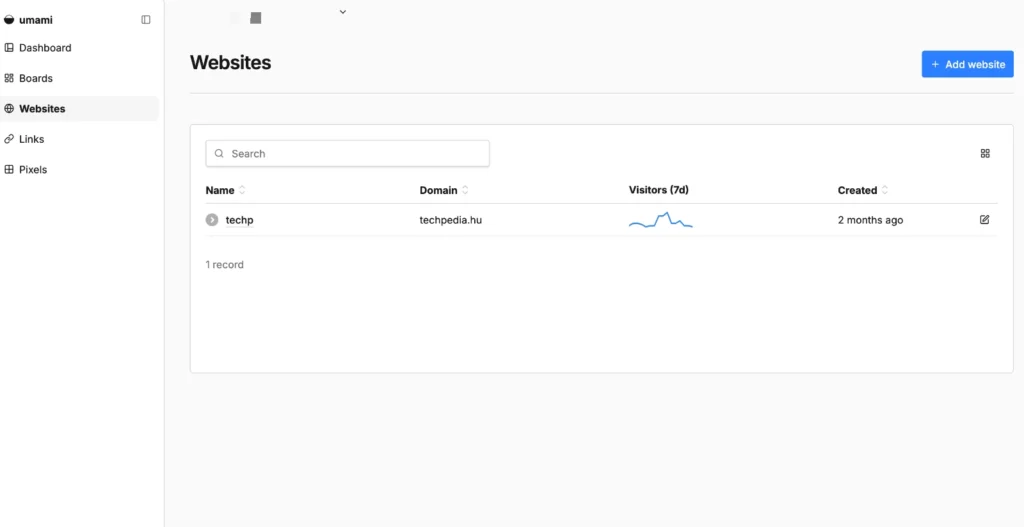Switch to grid view layout
The width and height of the screenshot is (1024, 527).
pos(985,153)
